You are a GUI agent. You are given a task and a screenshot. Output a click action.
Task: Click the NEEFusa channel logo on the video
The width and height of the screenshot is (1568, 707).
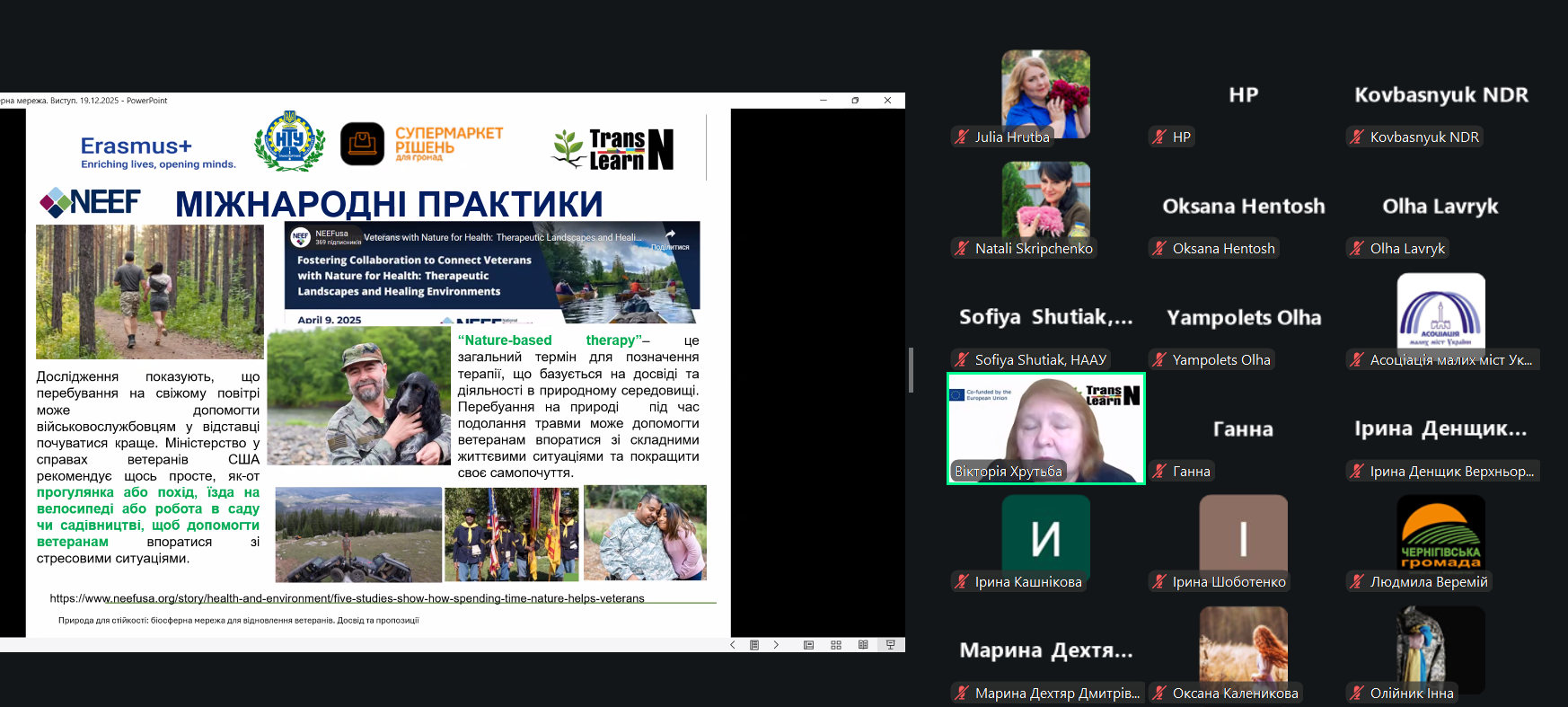301,237
